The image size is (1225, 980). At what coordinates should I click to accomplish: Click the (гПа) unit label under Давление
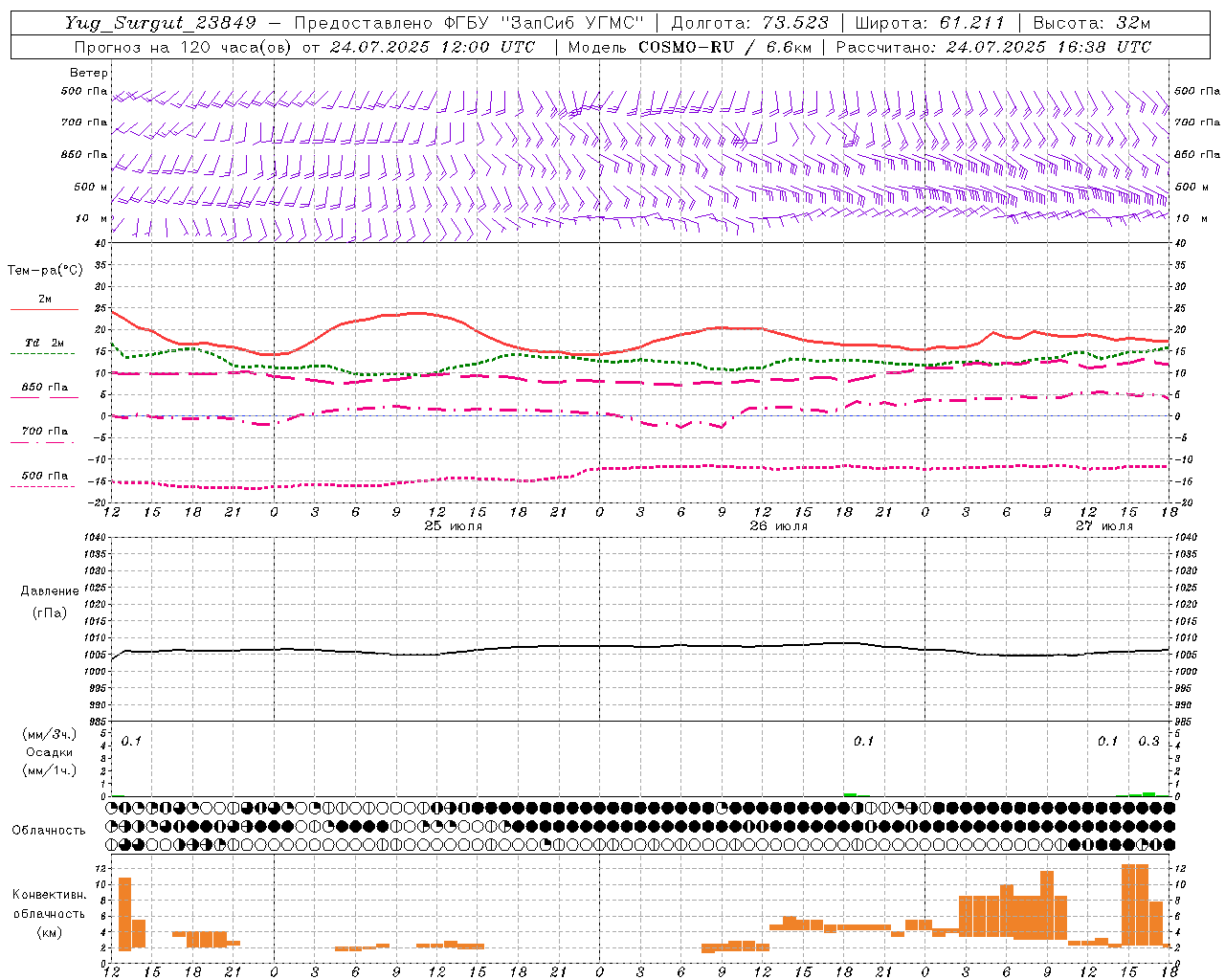coord(50,612)
